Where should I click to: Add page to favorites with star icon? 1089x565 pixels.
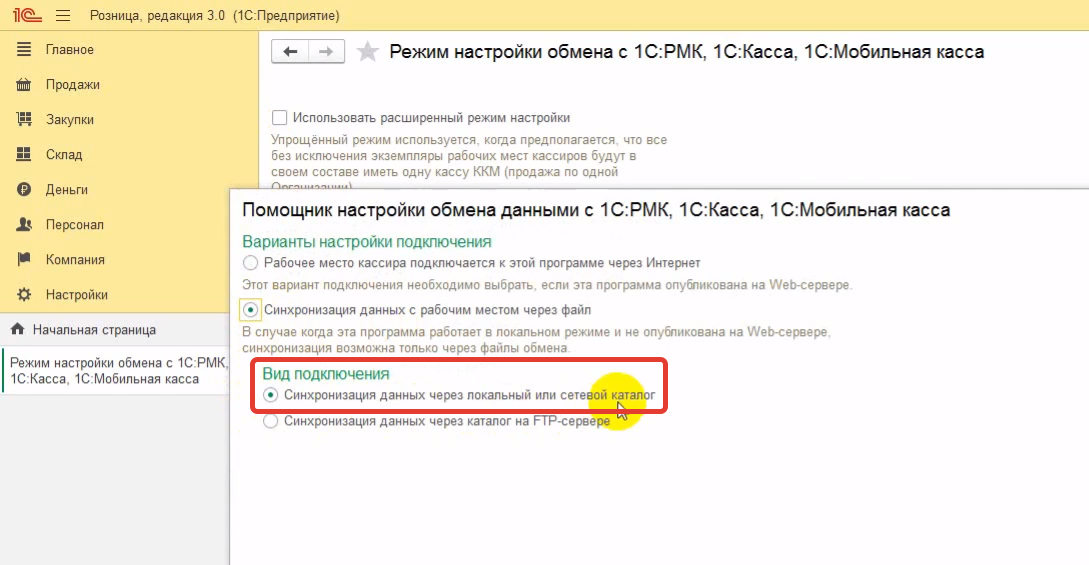click(x=367, y=51)
